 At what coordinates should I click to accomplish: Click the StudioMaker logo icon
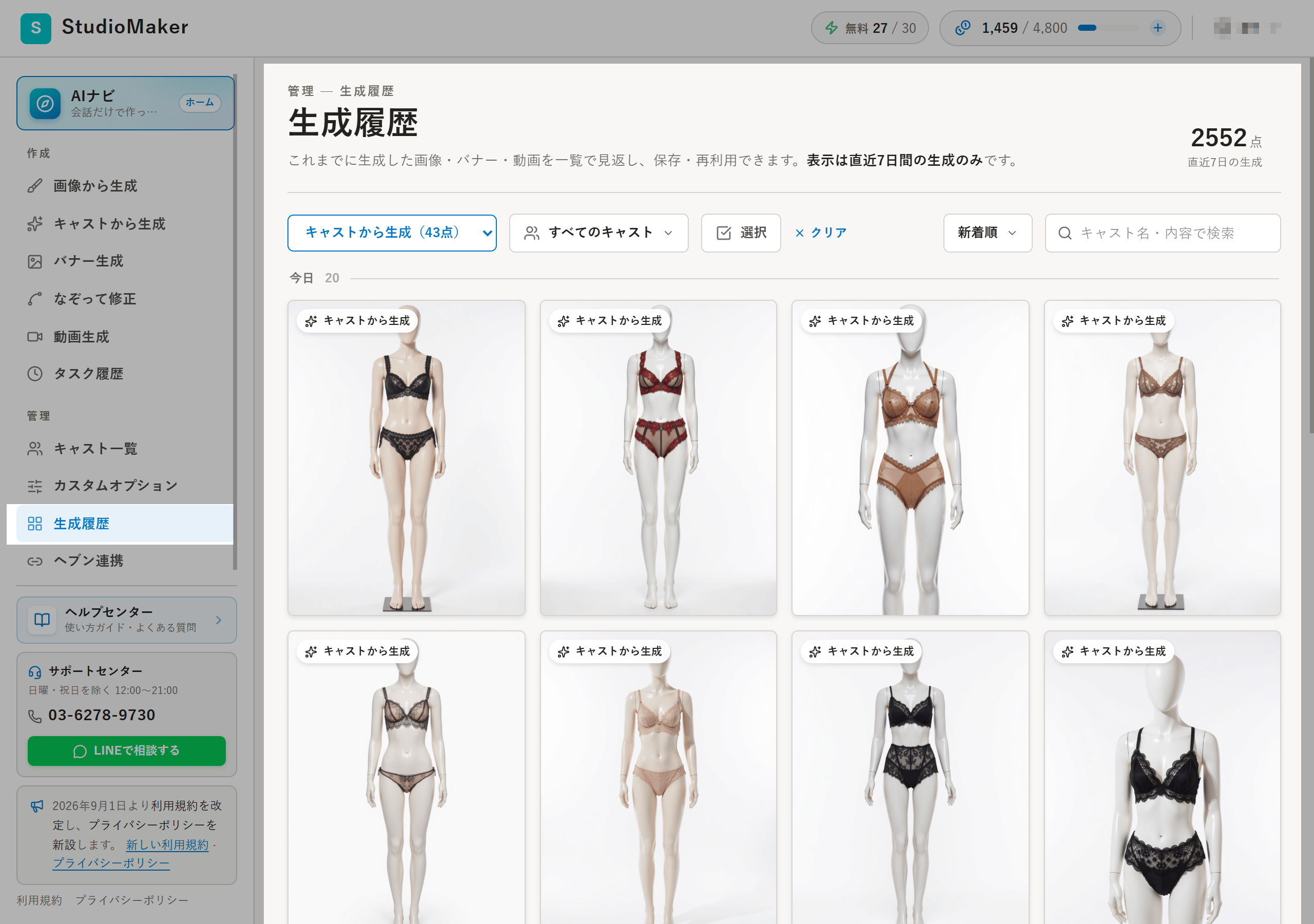(x=35, y=28)
